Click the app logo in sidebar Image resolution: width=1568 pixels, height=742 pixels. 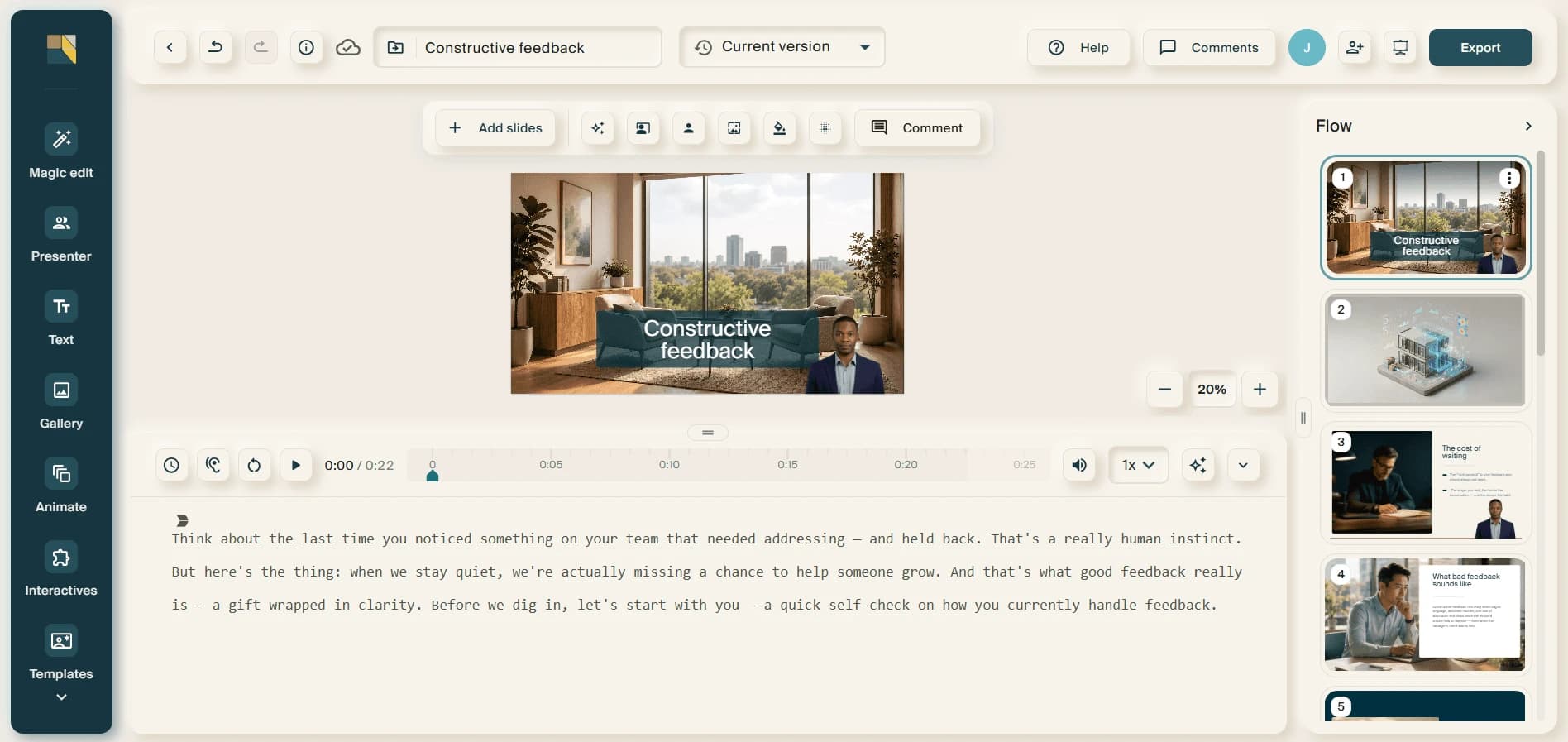coord(61,49)
